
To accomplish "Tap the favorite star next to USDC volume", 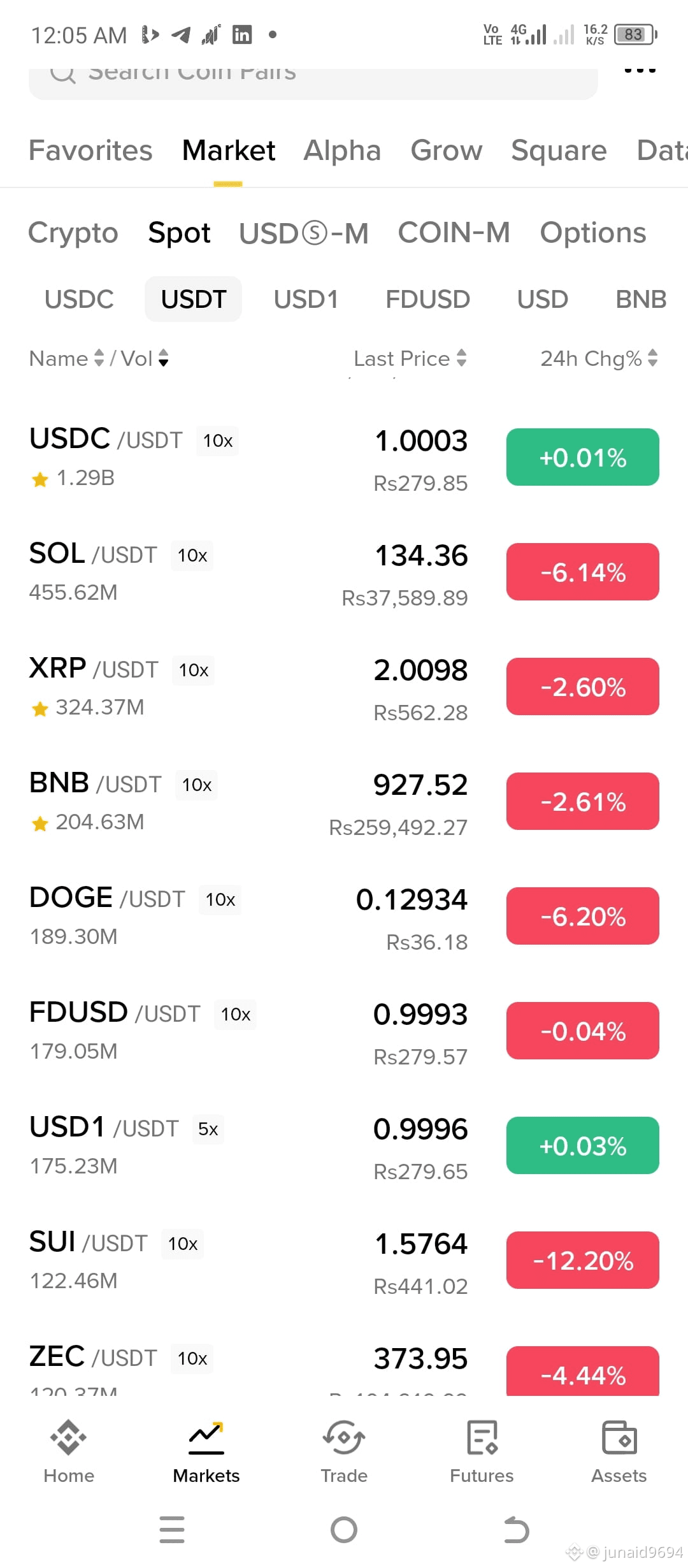I will 40,479.
